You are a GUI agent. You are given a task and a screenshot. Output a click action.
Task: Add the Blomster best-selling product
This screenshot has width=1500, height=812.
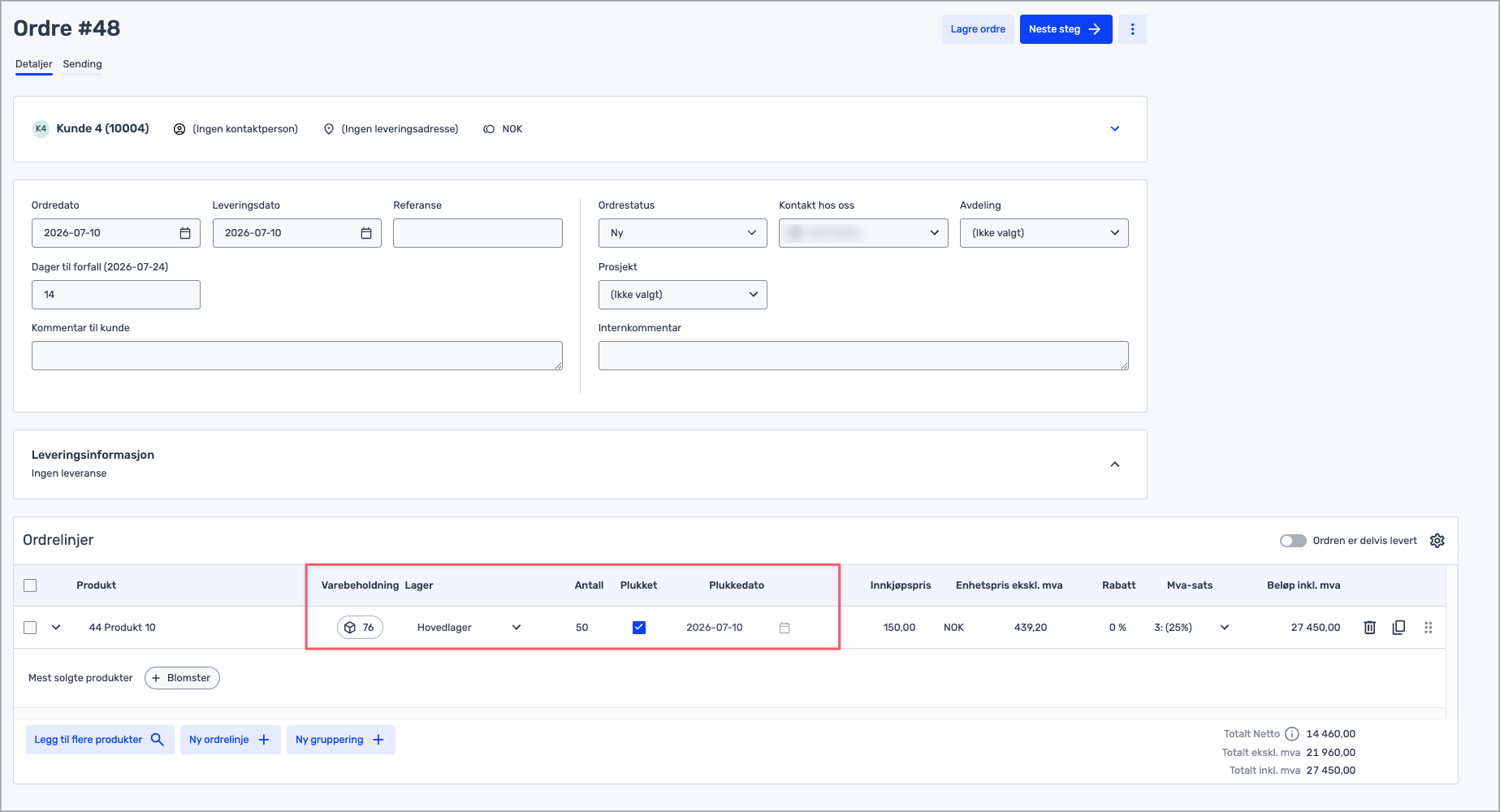coord(182,678)
